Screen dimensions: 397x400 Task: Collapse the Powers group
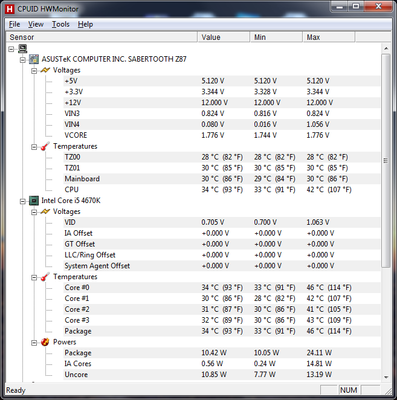34,343
